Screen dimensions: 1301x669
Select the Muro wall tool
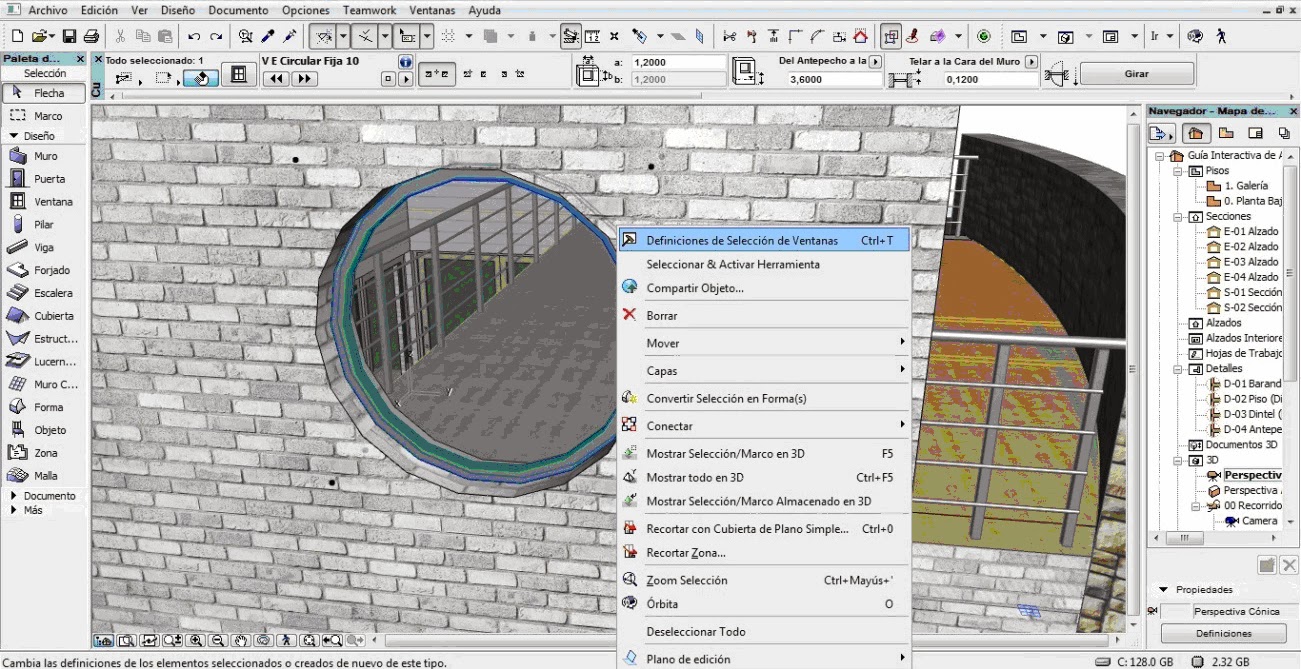click(45, 156)
